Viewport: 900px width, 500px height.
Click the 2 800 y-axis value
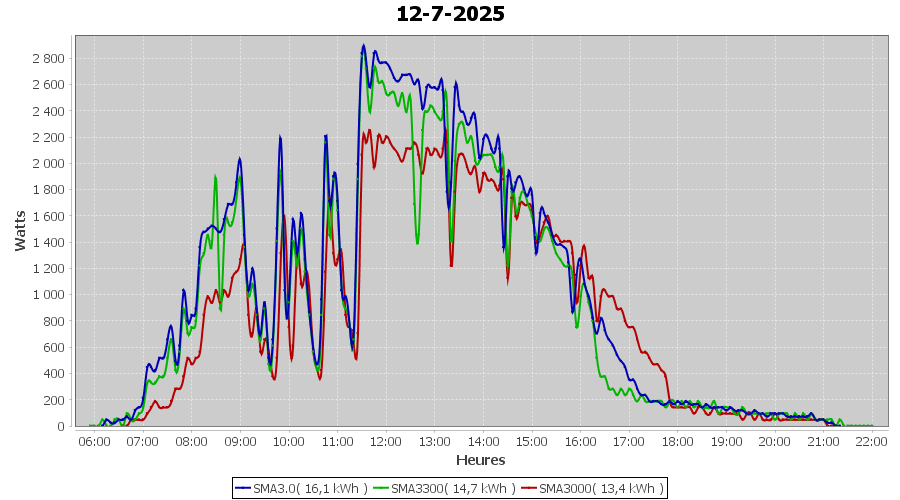pos(49,59)
